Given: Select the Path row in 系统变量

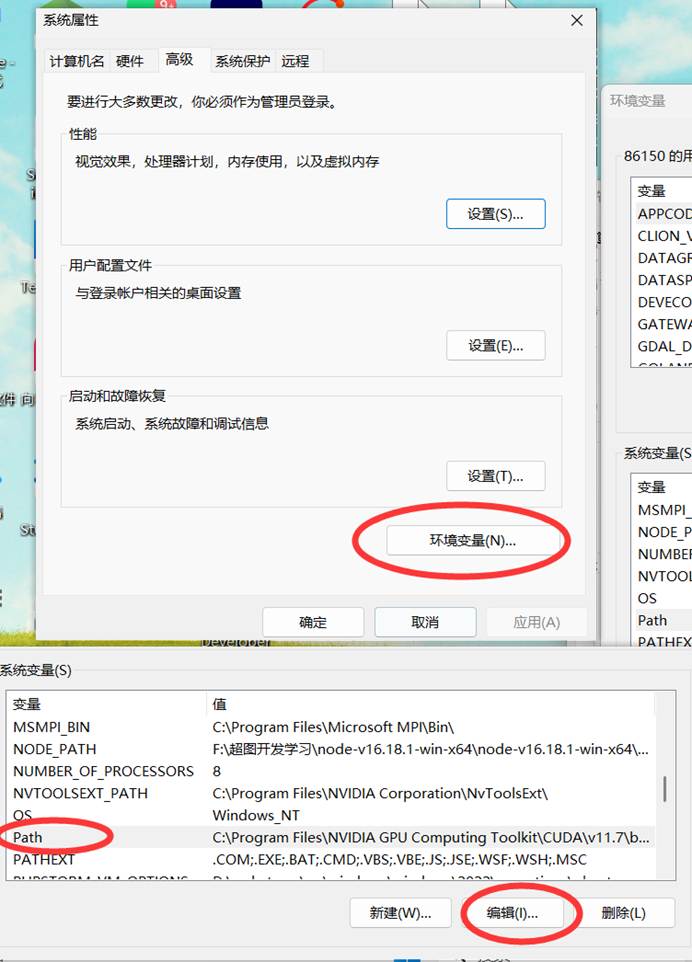Looking at the screenshot, I should pyautogui.click(x=331, y=837).
